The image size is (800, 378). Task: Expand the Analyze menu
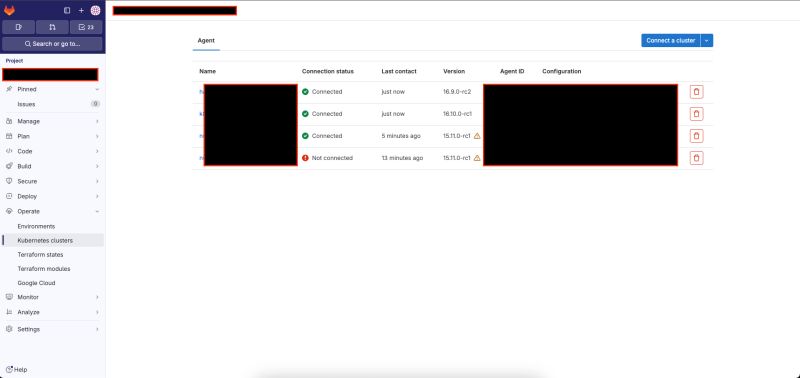[52, 312]
